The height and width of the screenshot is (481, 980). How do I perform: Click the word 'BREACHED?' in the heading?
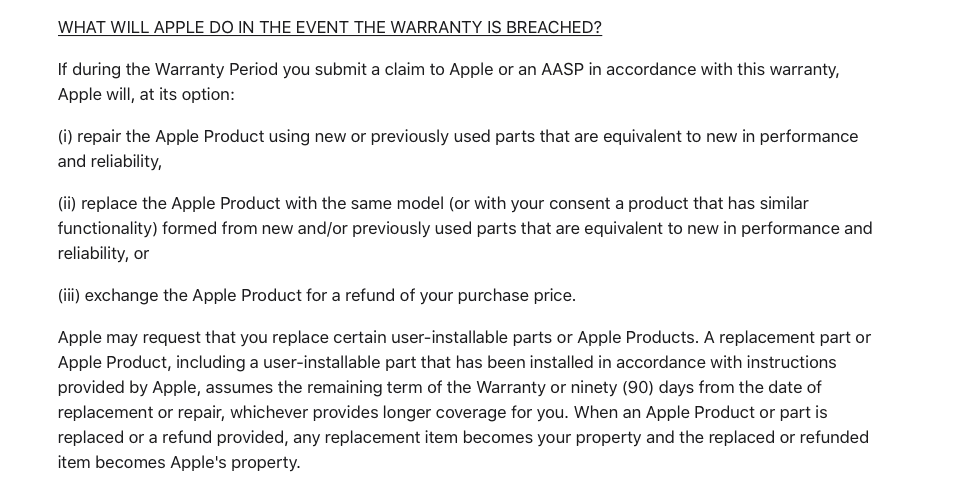click(554, 27)
